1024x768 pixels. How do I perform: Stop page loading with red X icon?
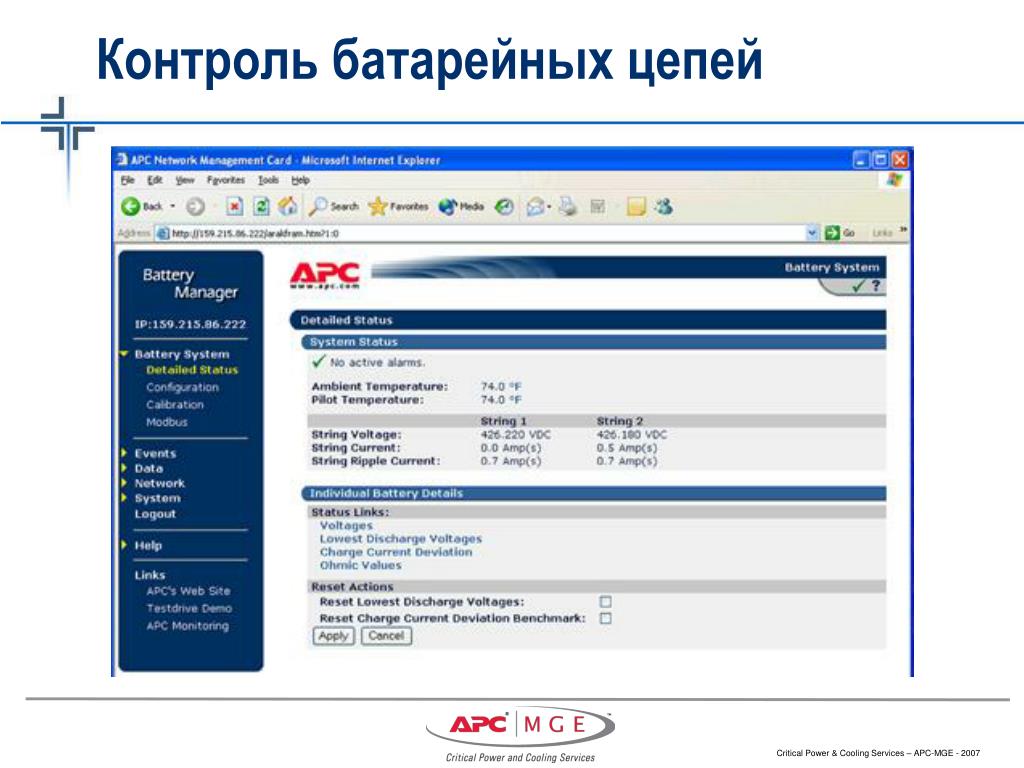tap(234, 207)
